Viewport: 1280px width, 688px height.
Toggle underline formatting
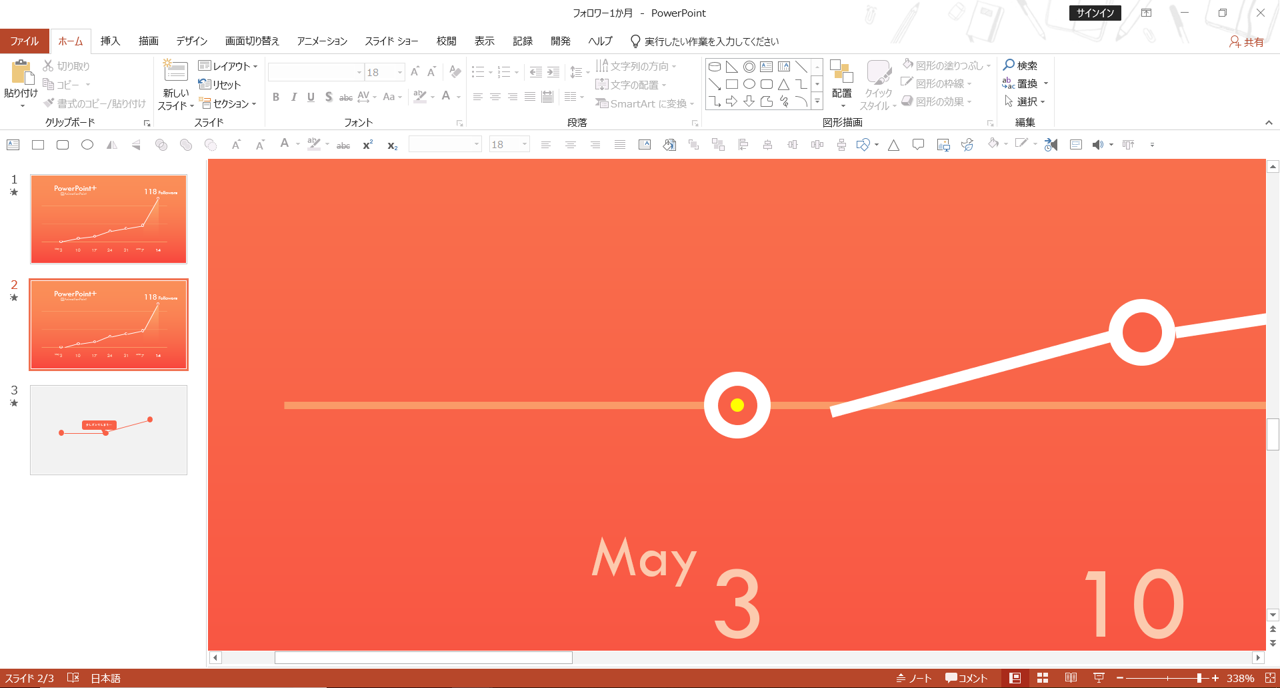pos(311,97)
